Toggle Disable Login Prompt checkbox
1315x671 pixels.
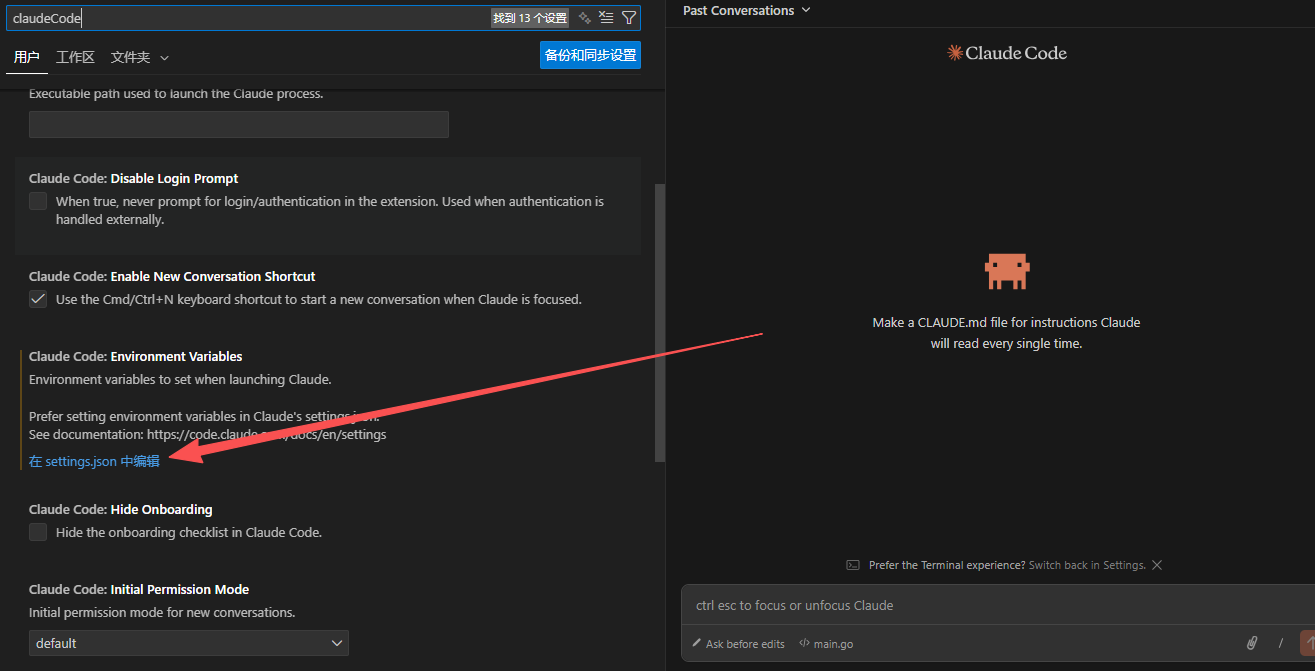tap(38, 201)
